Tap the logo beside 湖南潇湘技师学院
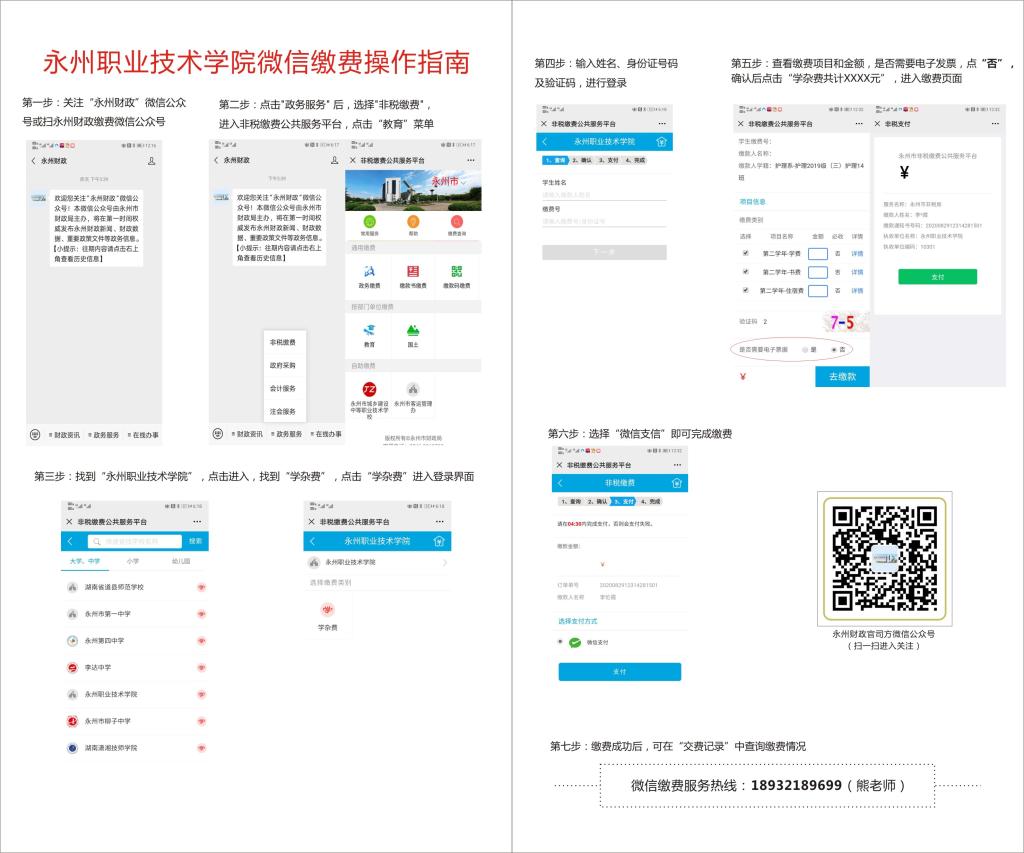 72,748
